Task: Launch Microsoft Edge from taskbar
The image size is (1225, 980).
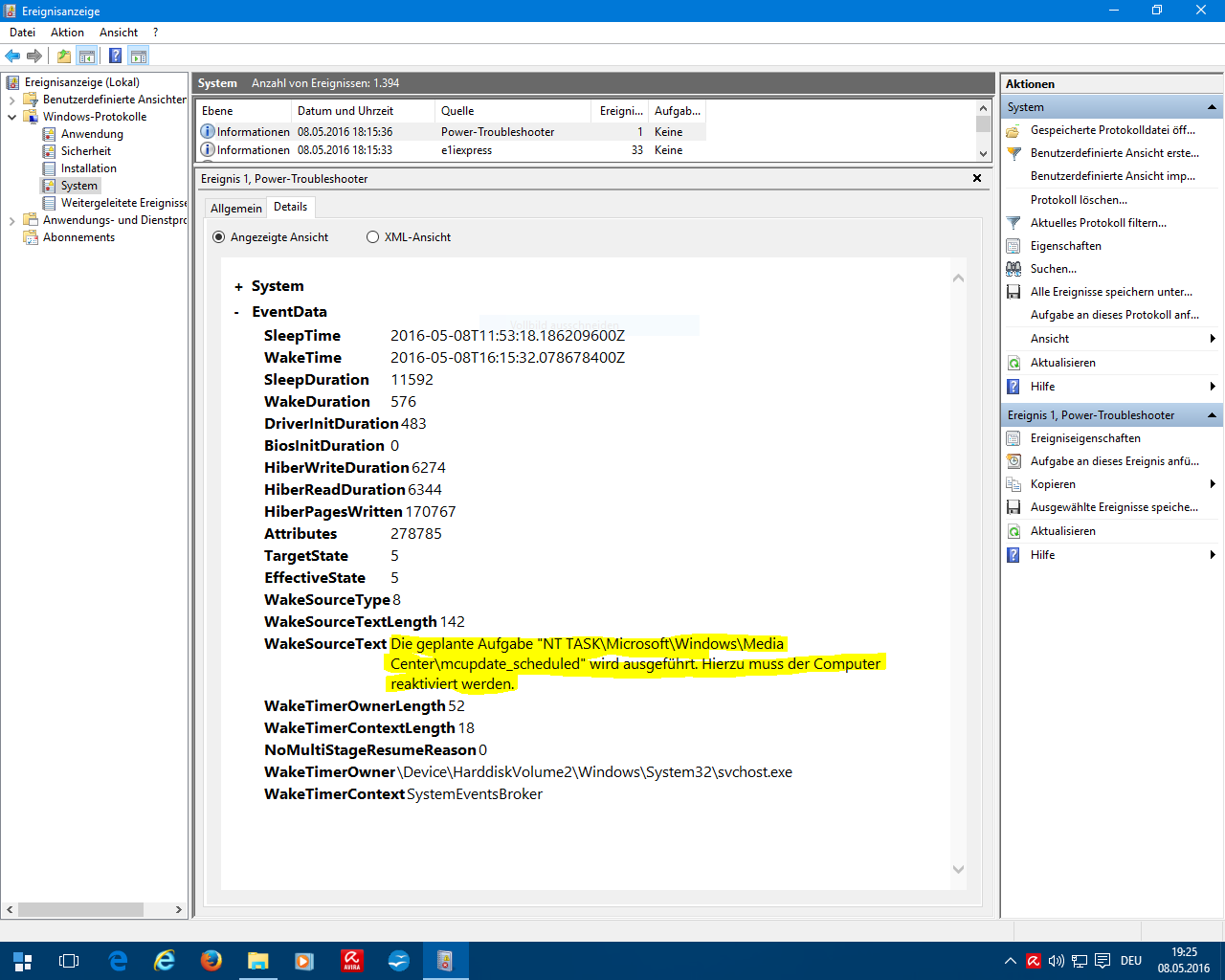Action: pyautogui.click(x=119, y=961)
